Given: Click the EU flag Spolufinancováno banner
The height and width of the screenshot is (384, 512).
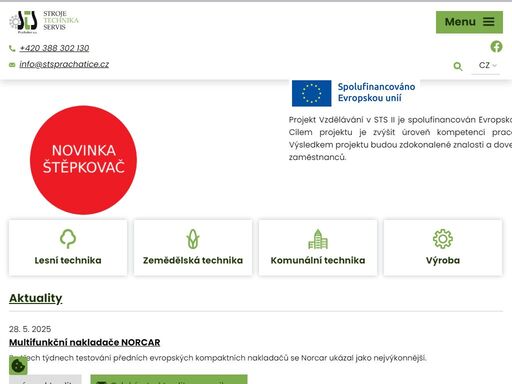Looking at the screenshot, I should coord(354,93).
